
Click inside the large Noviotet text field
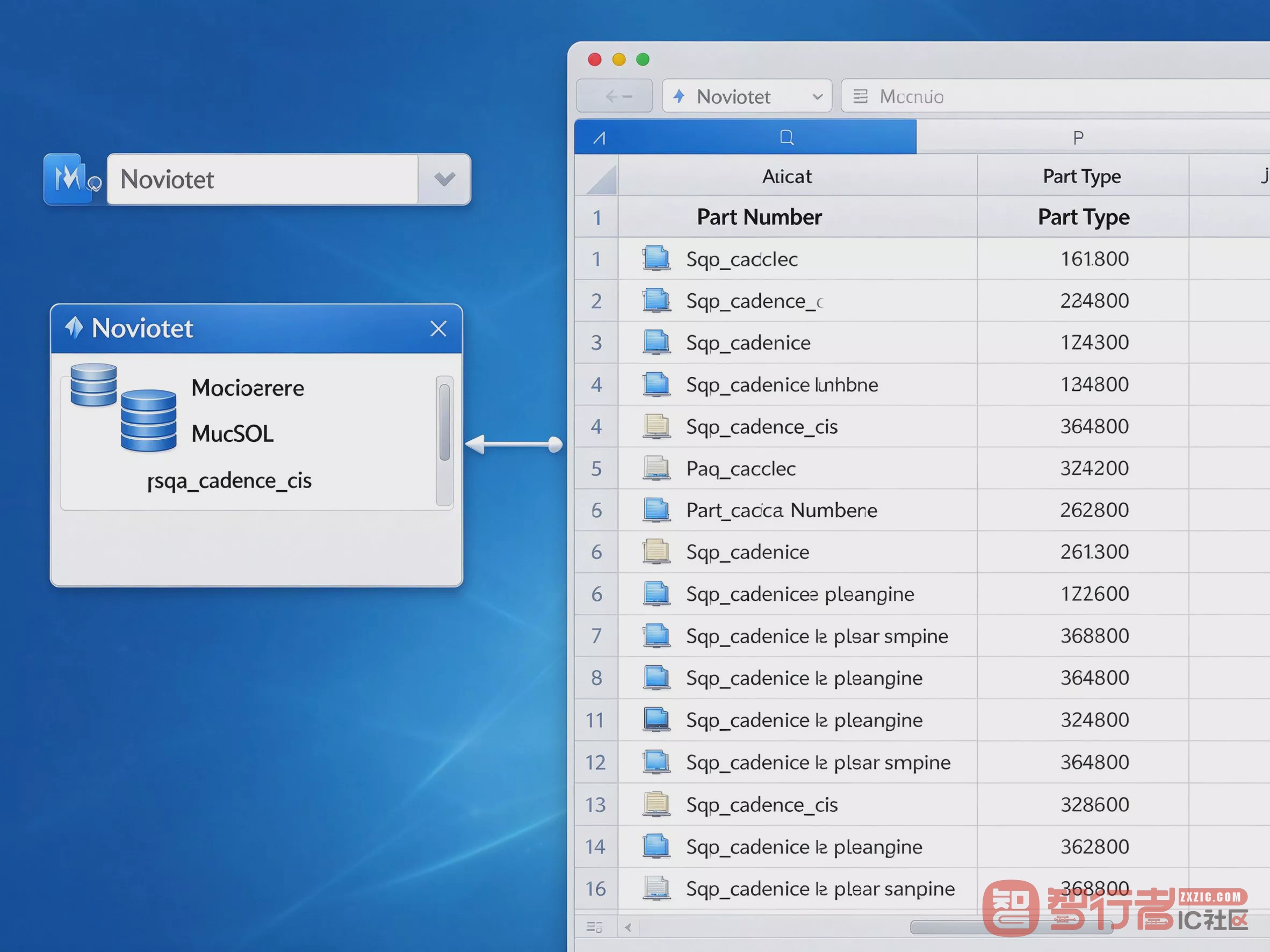point(262,179)
